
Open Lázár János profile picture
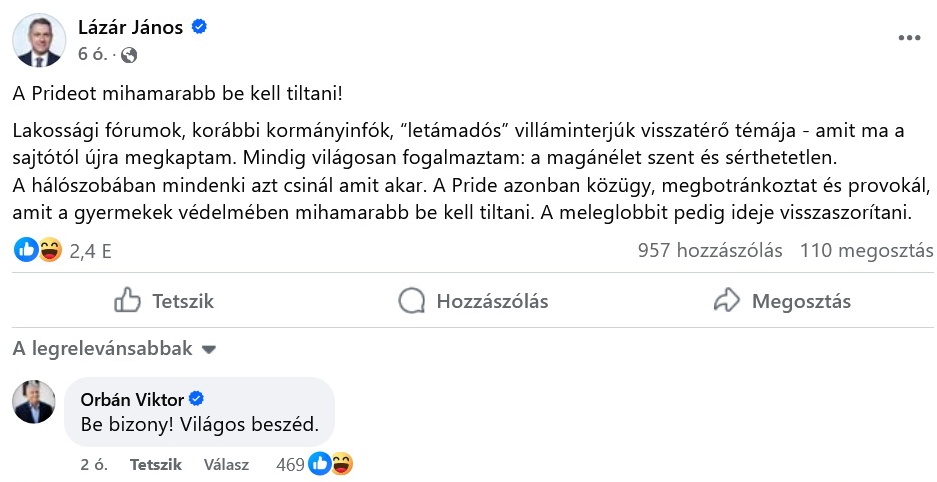(38, 40)
